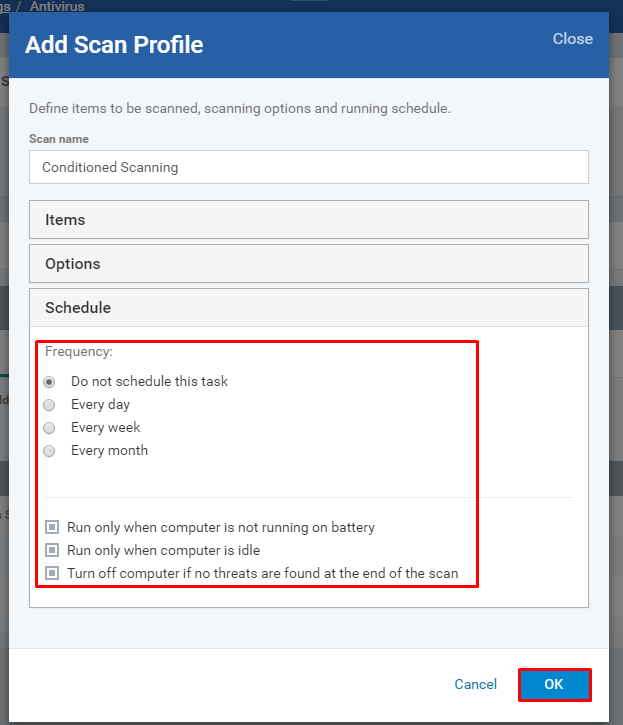Click the "Run only when computer is idle" label
The image size is (623, 725).
click(163, 550)
